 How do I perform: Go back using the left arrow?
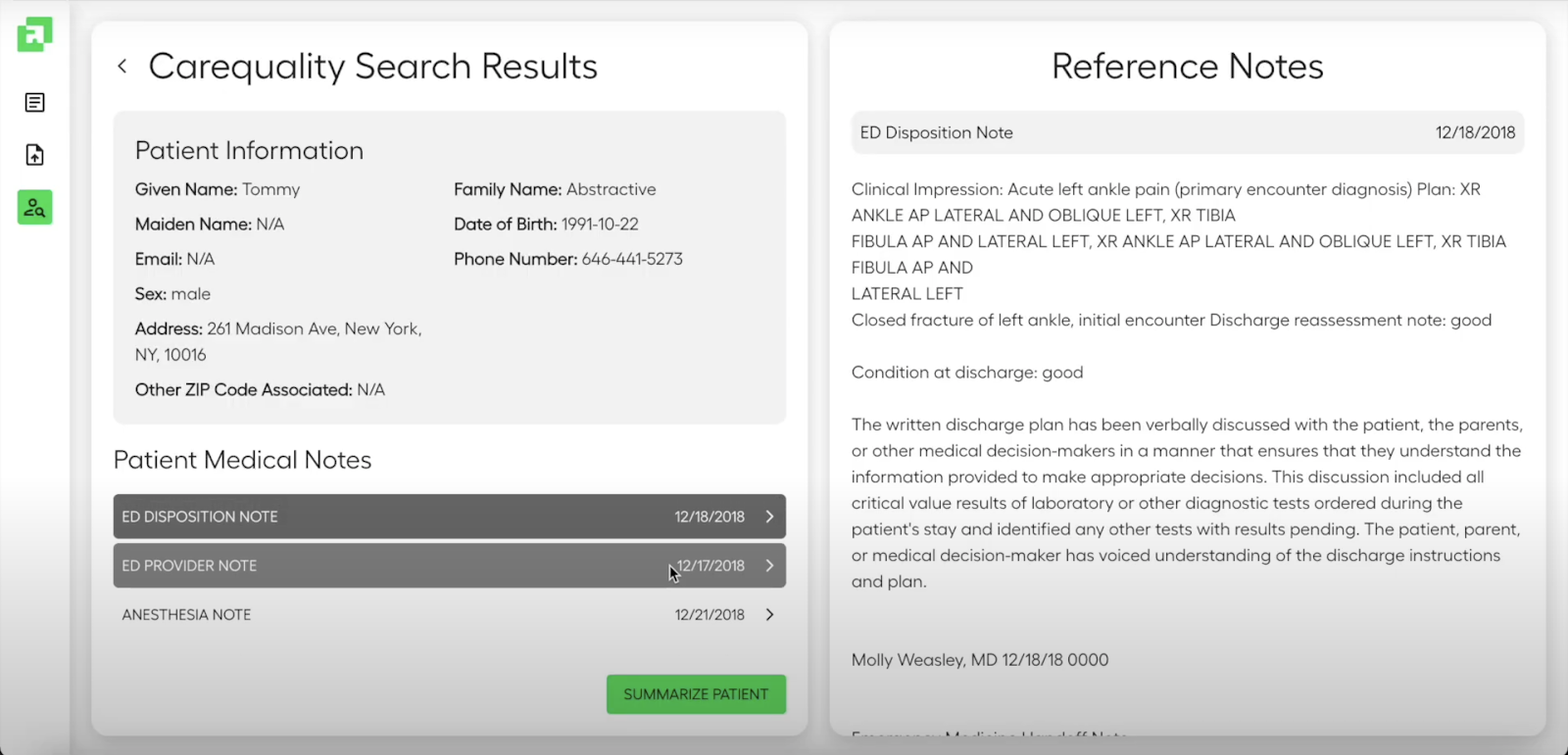(122, 66)
